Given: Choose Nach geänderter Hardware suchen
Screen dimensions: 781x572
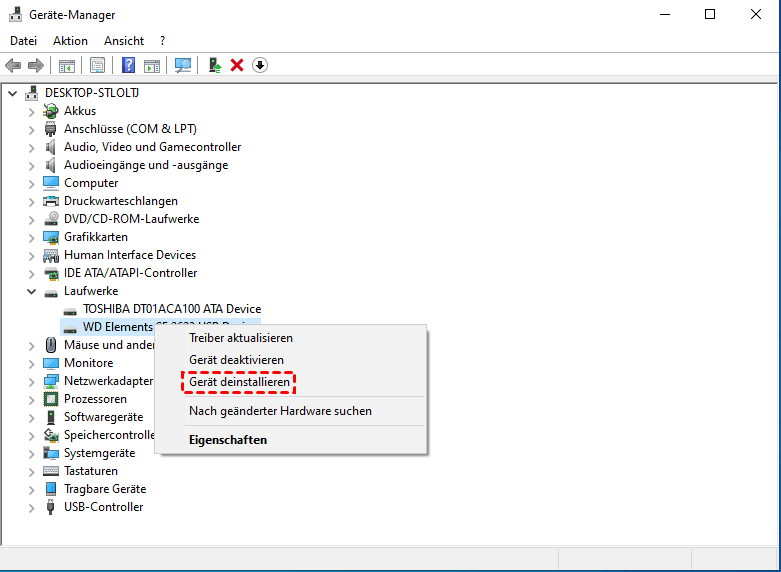Looking at the screenshot, I should coord(291,411).
